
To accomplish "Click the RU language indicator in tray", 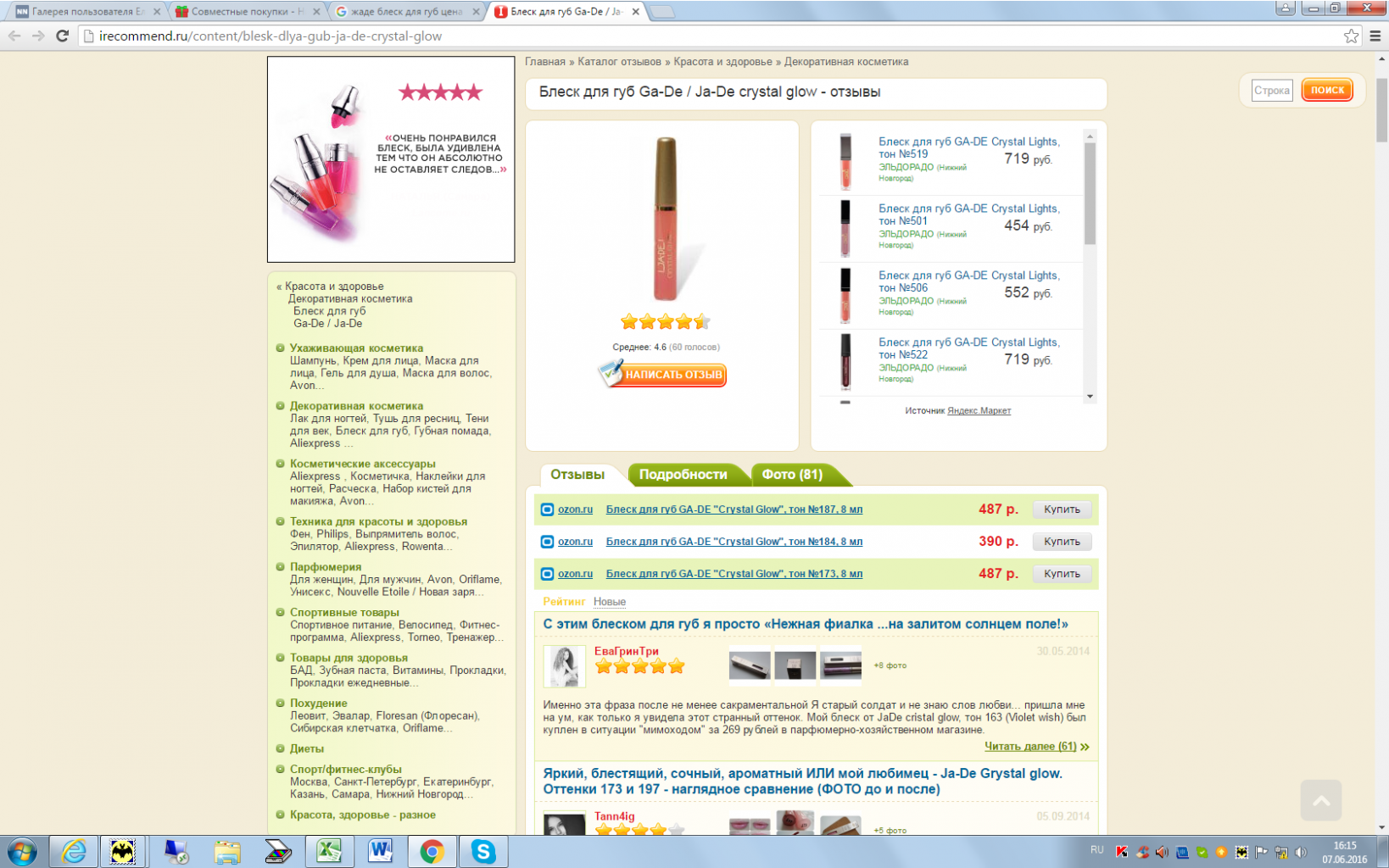I will 1096,850.
